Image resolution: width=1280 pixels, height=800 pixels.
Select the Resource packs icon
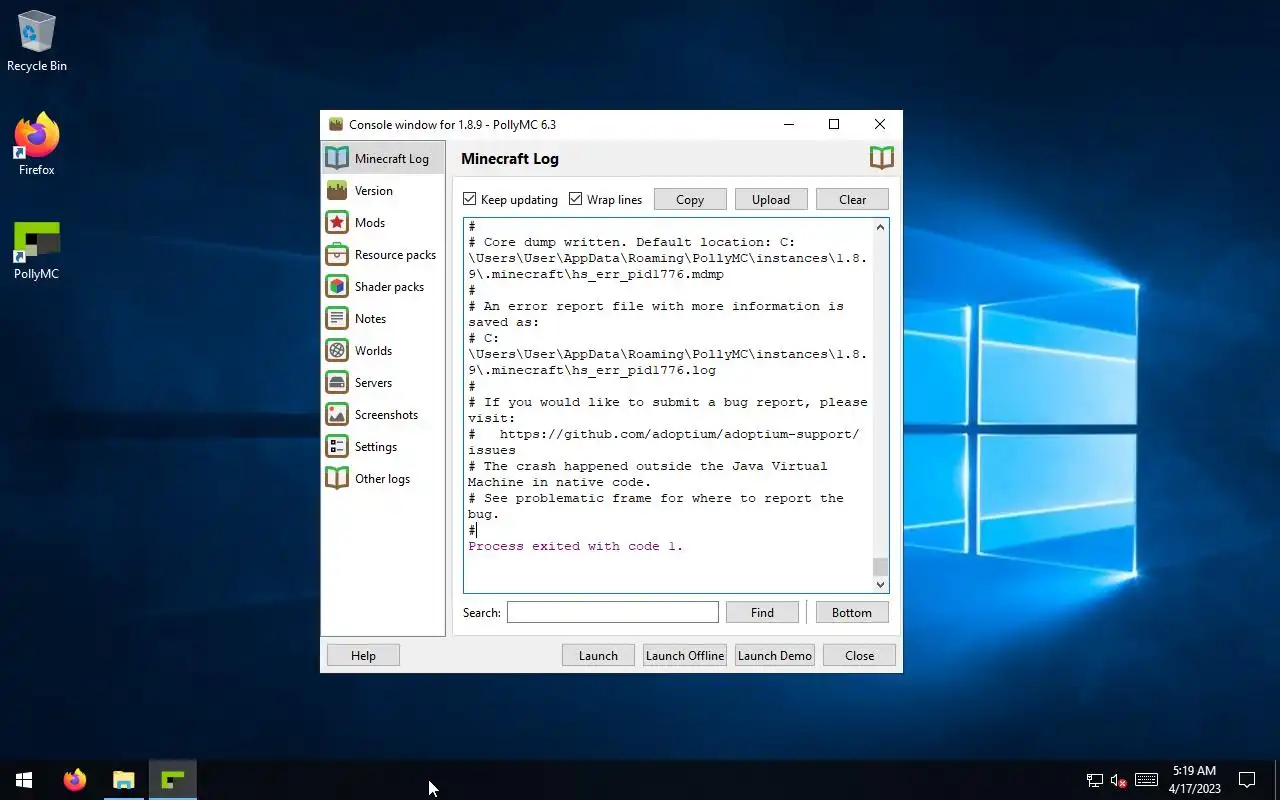pyautogui.click(x=337, y=254)
